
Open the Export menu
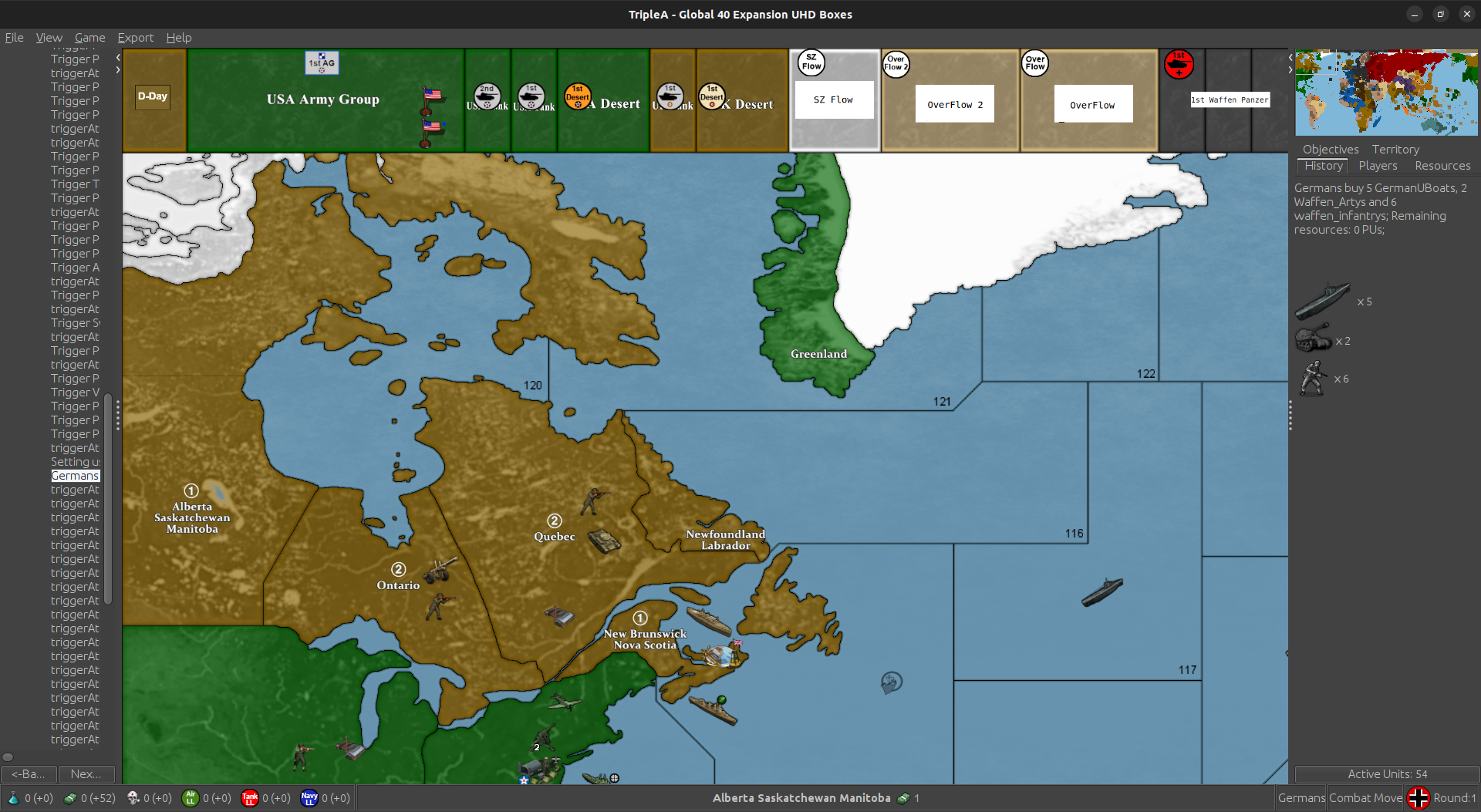(135, 37)
